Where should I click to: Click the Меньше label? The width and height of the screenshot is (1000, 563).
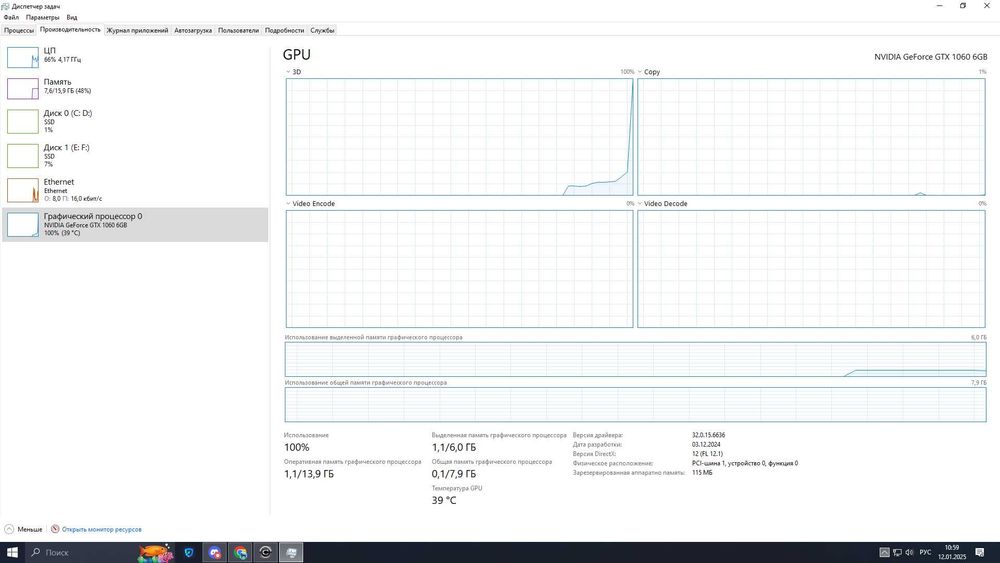pos(30,529)
